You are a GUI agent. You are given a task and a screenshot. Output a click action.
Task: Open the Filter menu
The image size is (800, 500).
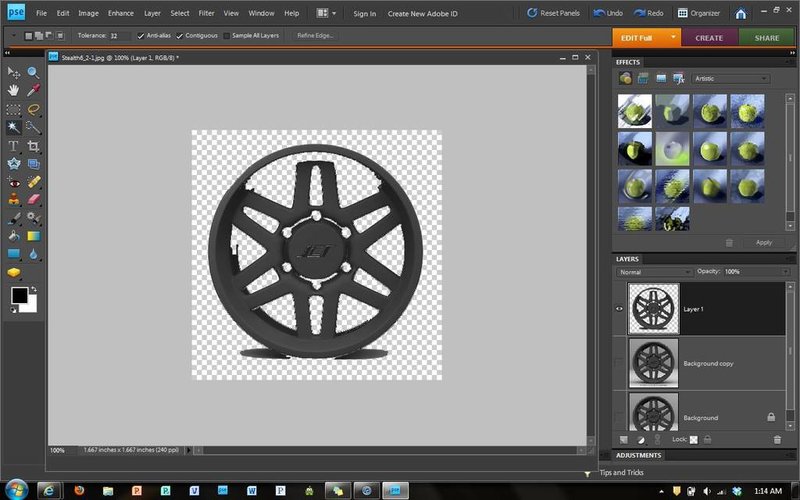click(206, 13)
